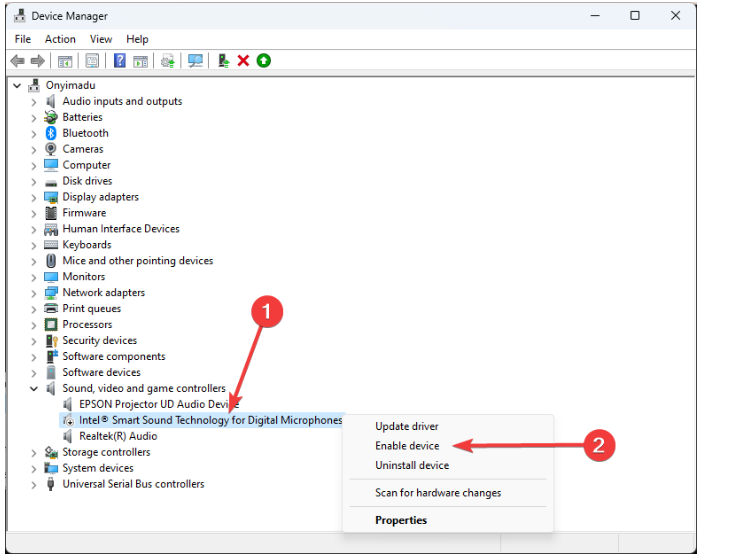Screen dimensions: 730x560
Task: Click the Network adapters category icon
Action: [x=51, y=293]
